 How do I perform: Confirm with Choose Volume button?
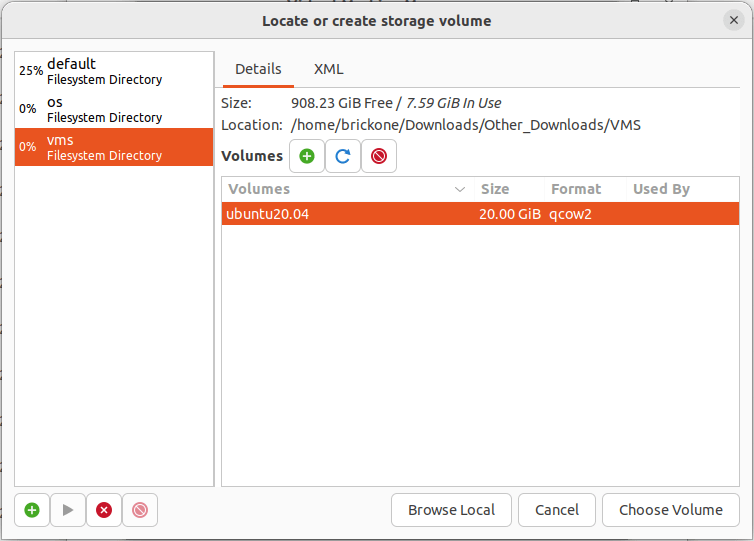tap(670, 510)
